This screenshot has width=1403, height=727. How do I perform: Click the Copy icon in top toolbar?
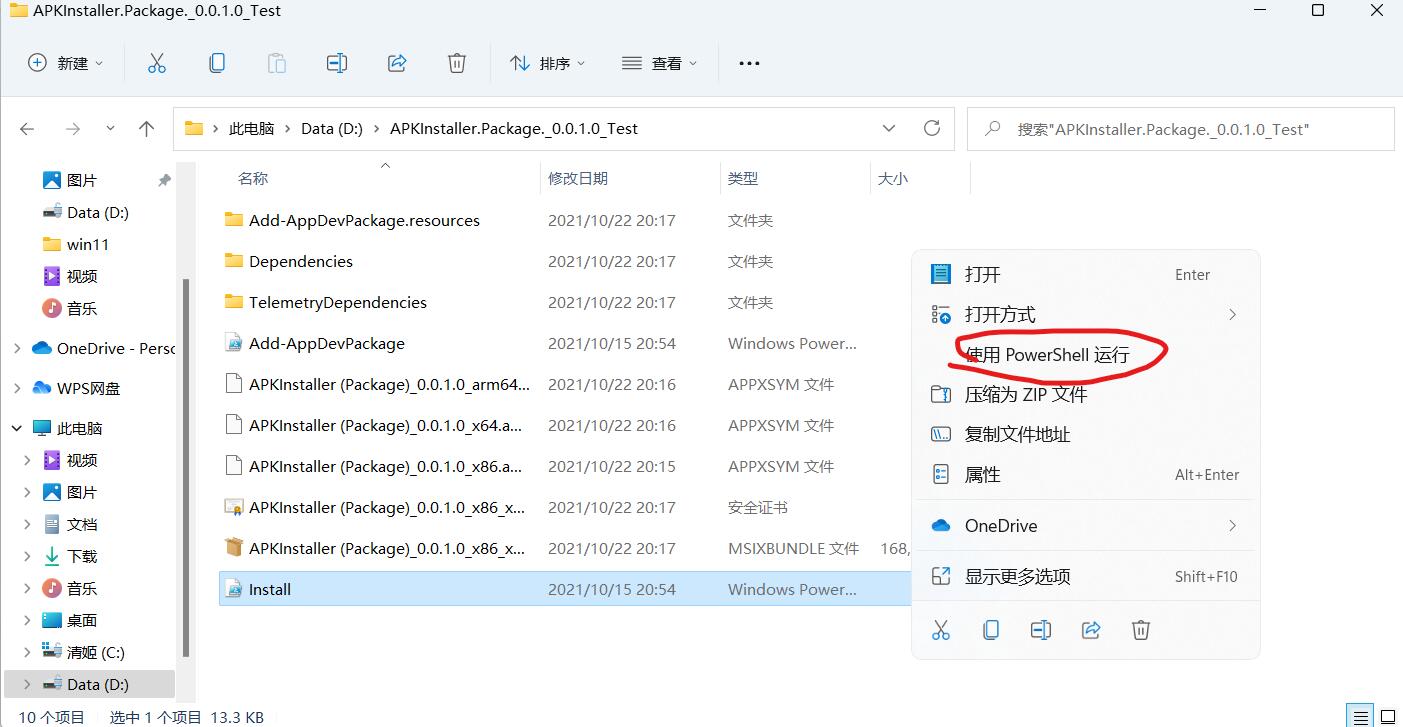click(x=217, y=63)
